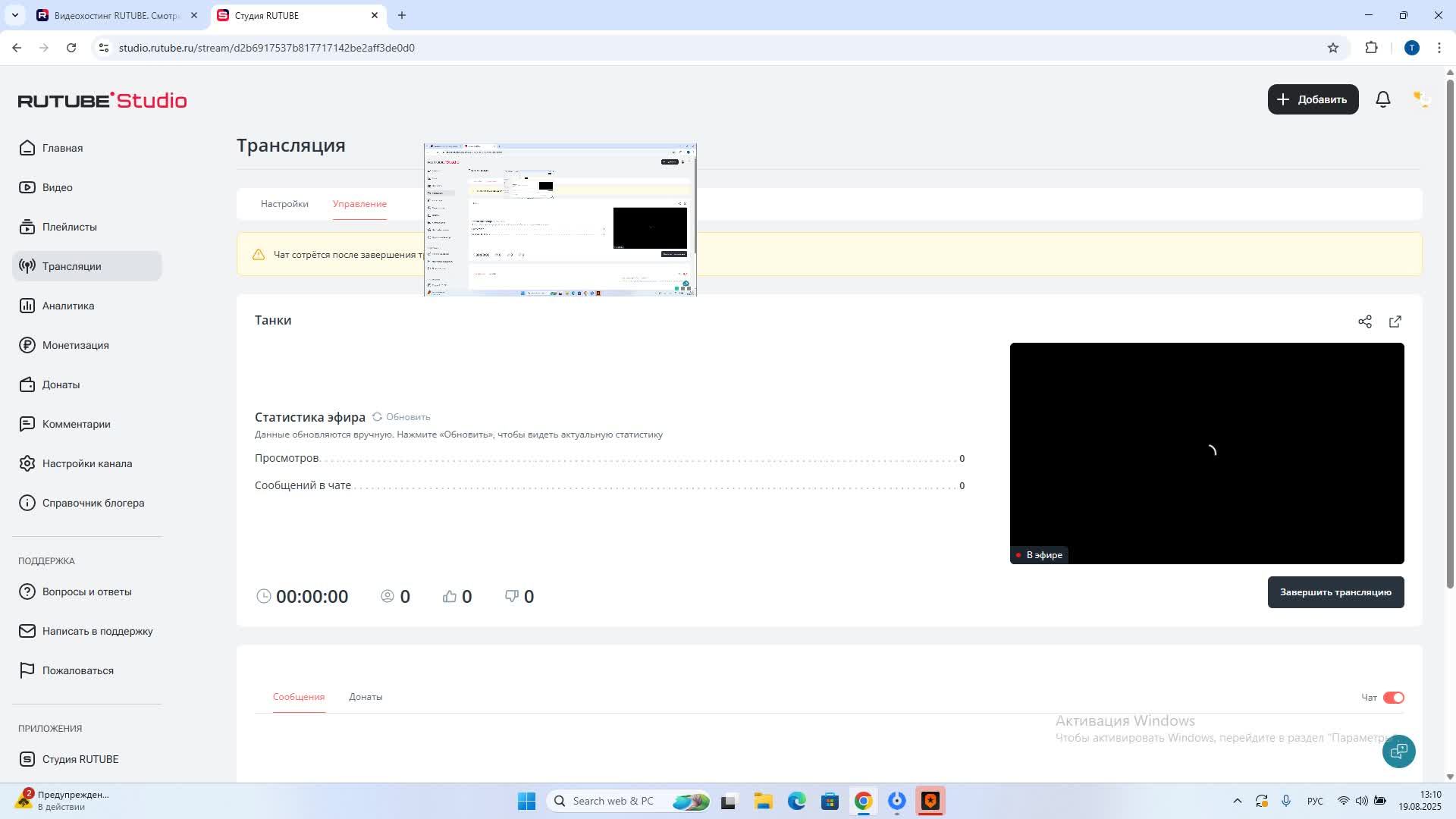Open the stream in a new window icon
1456x819 pixels.
tap(1395, 322)
